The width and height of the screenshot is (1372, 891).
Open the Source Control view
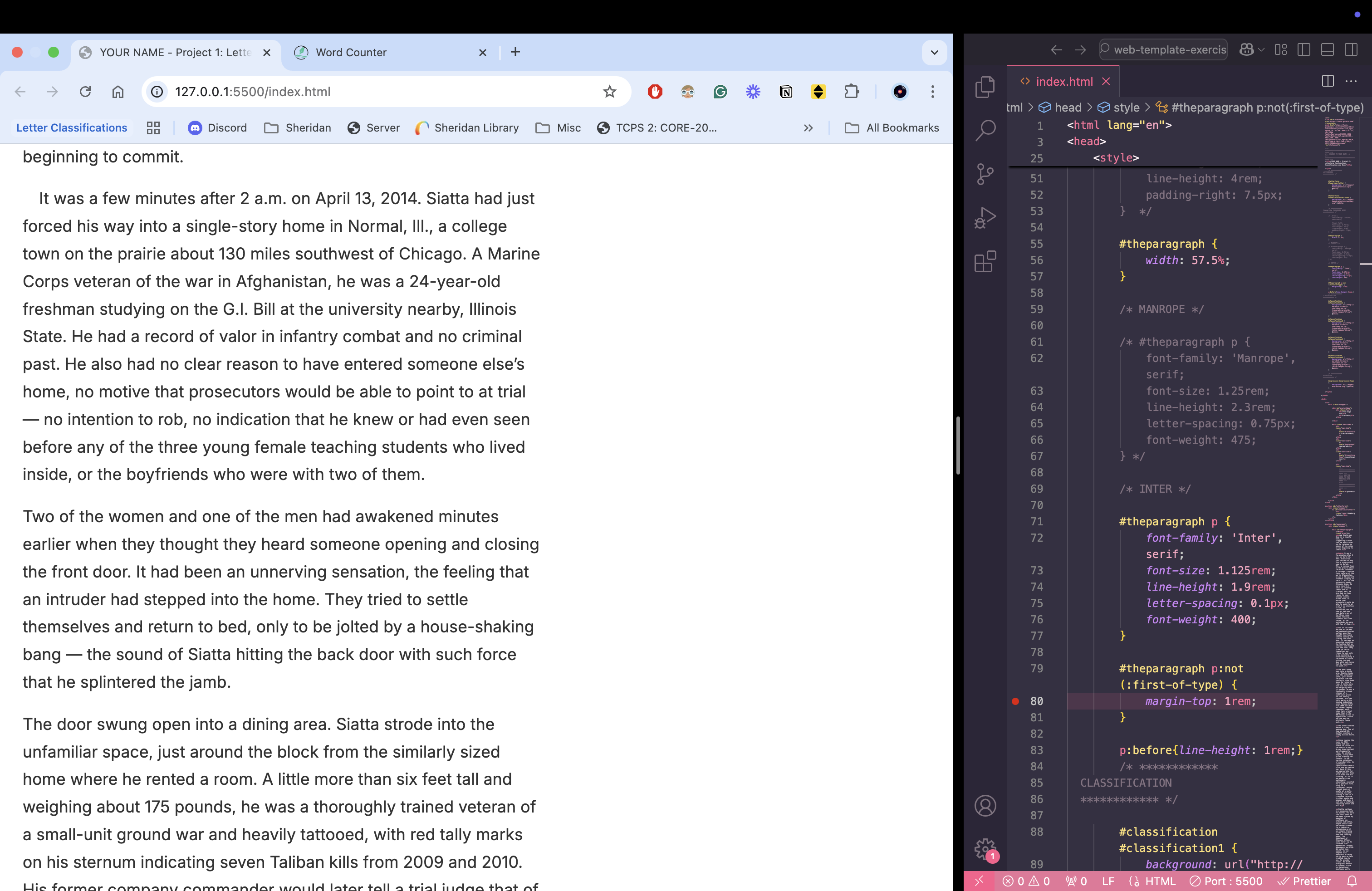985,173
